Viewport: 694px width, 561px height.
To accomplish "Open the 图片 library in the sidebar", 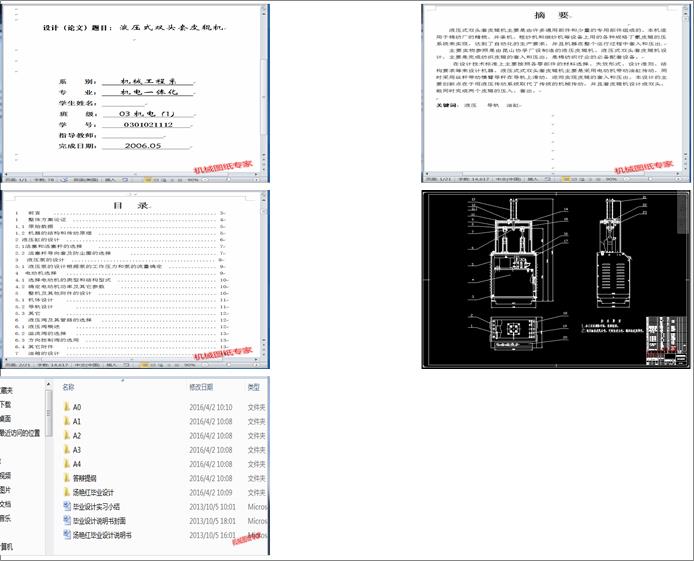I will pos(5,490).
